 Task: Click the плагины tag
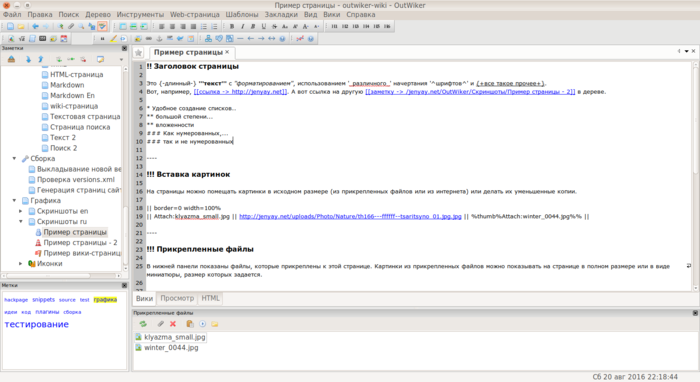(x=47, y=312)
